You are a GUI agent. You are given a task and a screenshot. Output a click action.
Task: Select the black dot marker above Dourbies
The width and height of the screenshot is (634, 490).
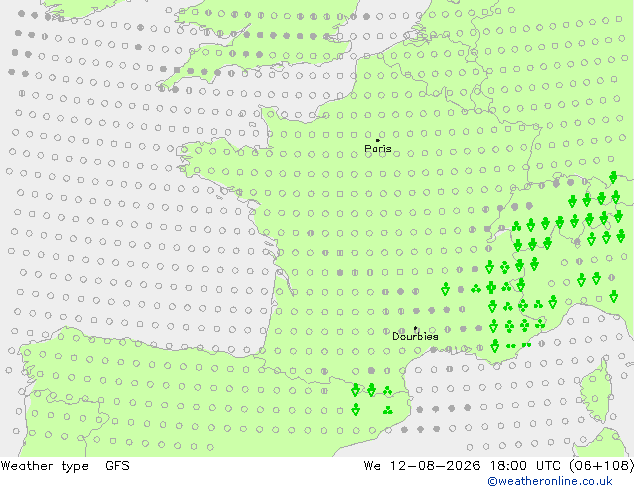coord(415,328)
